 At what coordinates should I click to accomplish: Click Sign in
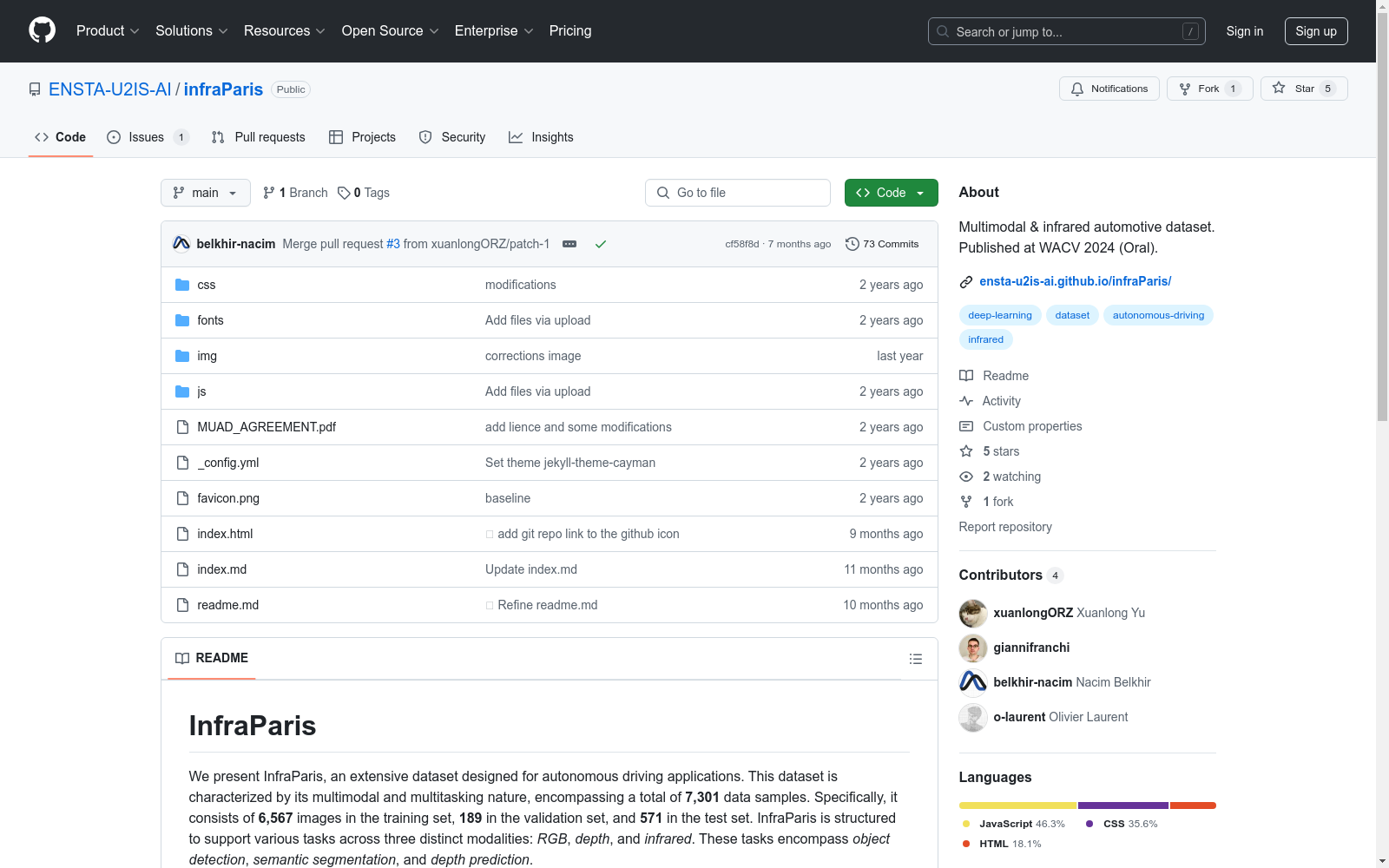1244,31
